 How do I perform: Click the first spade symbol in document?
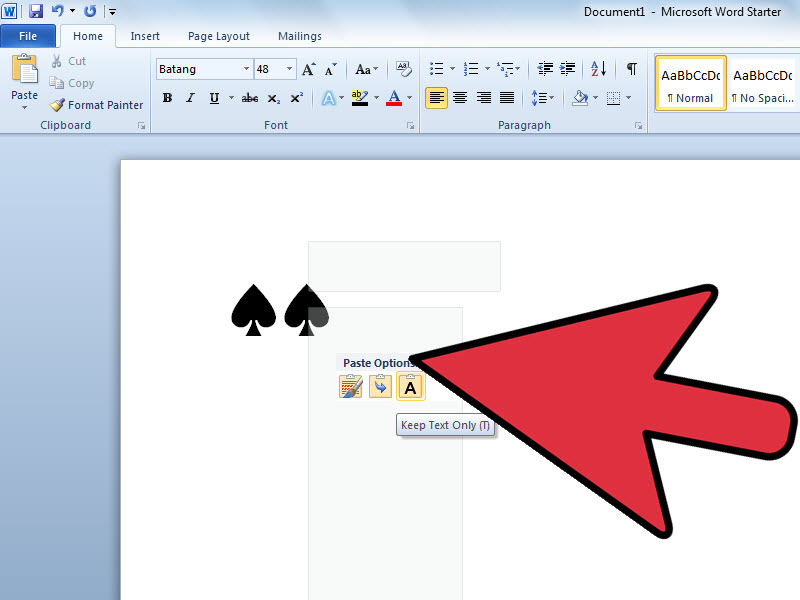click(254, 310)
